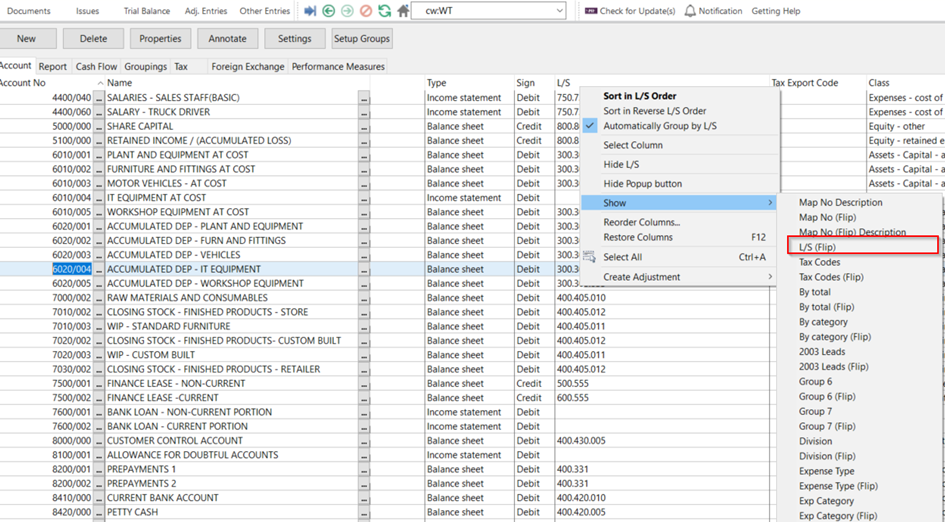Image resolution: width=945 pixels, height=522 pixels.
Task: Expand the Create Adjustment submenu
Action: pos(770,277)
